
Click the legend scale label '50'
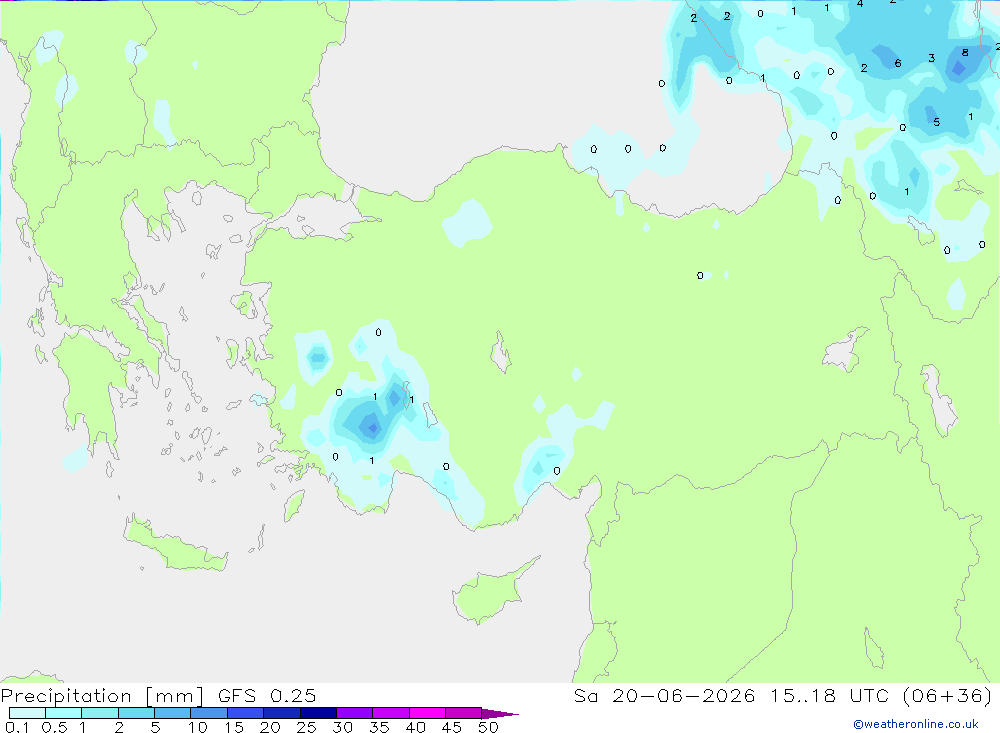point(489,727)
